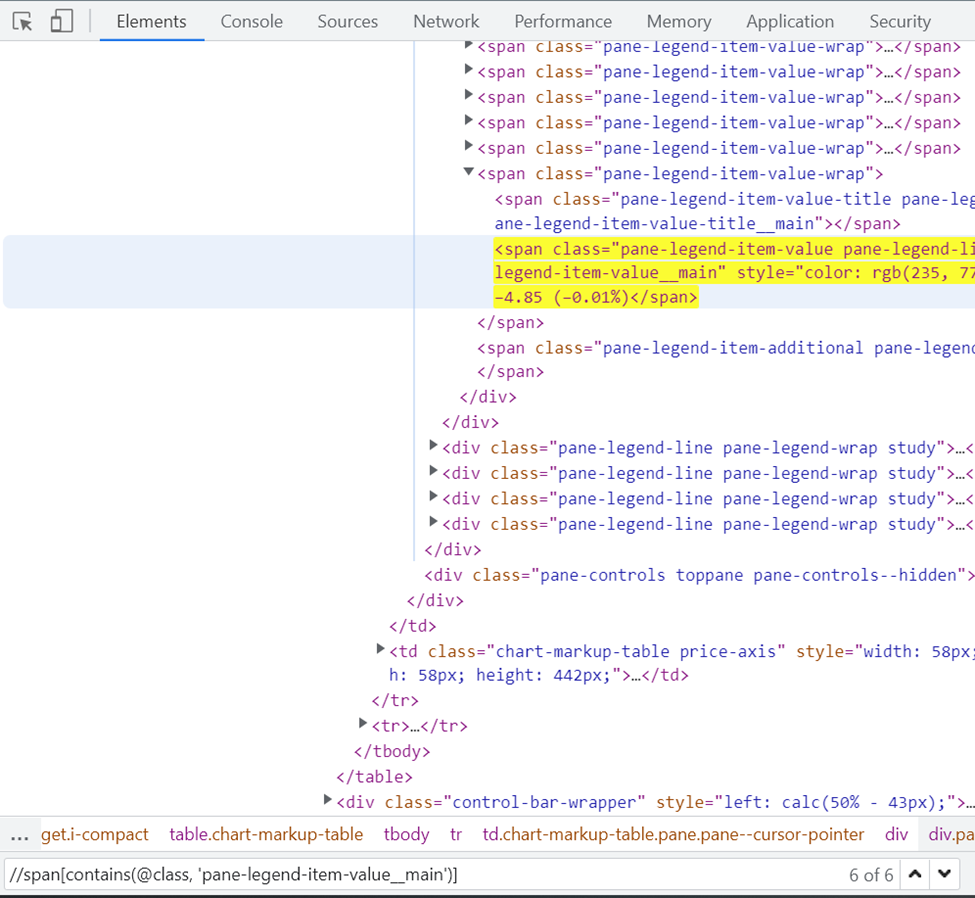This screenshot has width=975, height=898.
Task: Click the 6 of 6 result counter
Action: coord(871,875)
